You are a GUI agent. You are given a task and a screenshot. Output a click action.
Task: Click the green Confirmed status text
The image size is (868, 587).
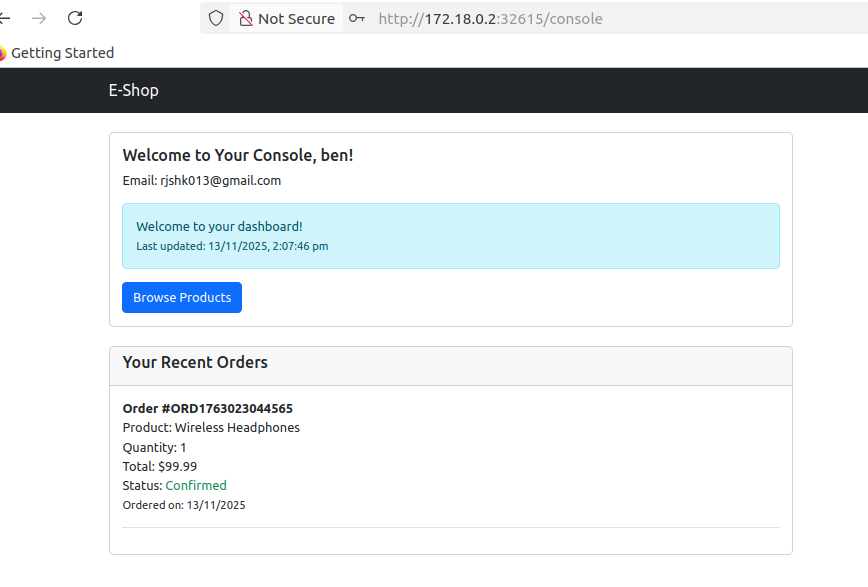click(x=196, y=485)
